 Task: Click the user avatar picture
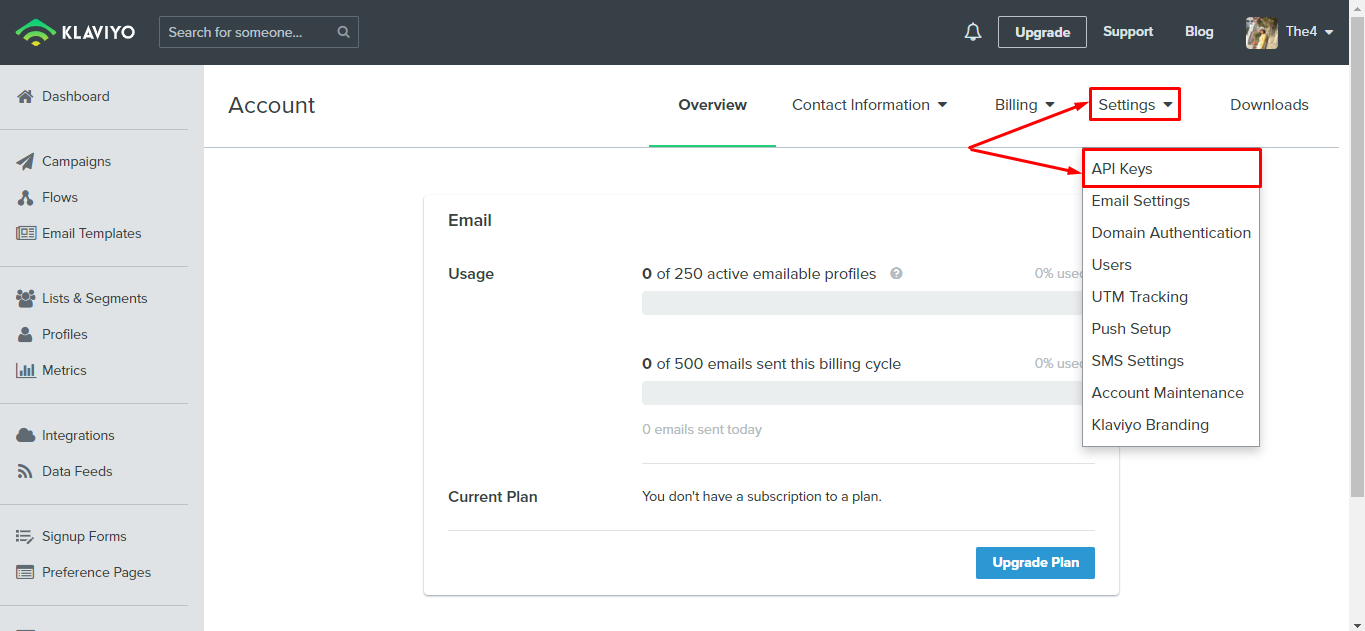1262,32
